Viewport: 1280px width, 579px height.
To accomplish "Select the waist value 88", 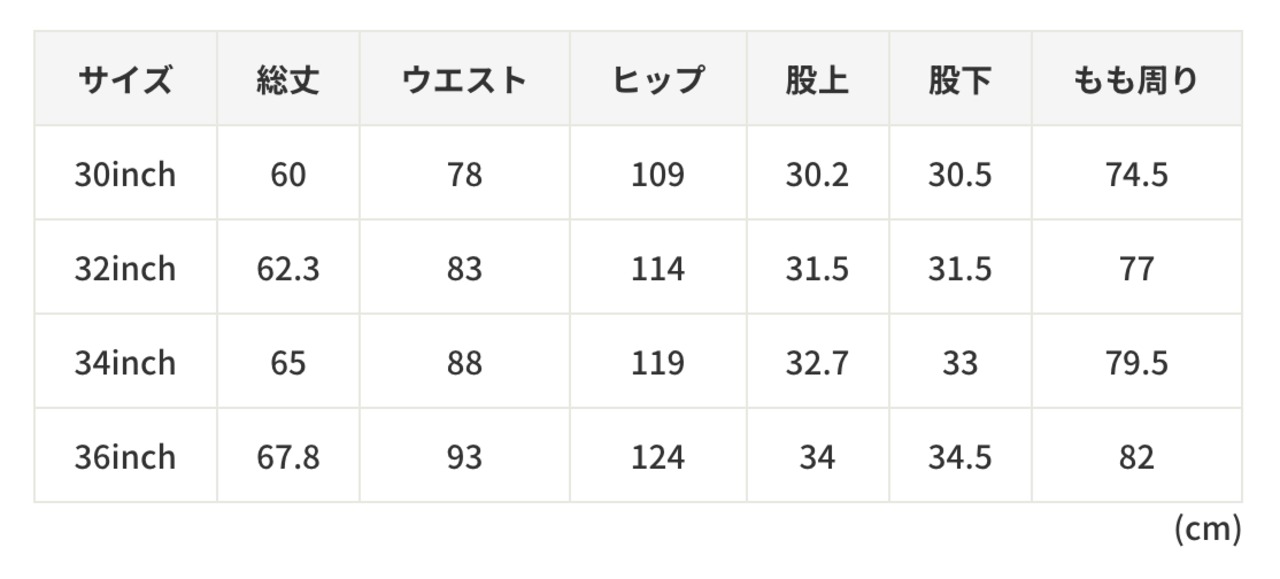I will click(x=465, y=363).
